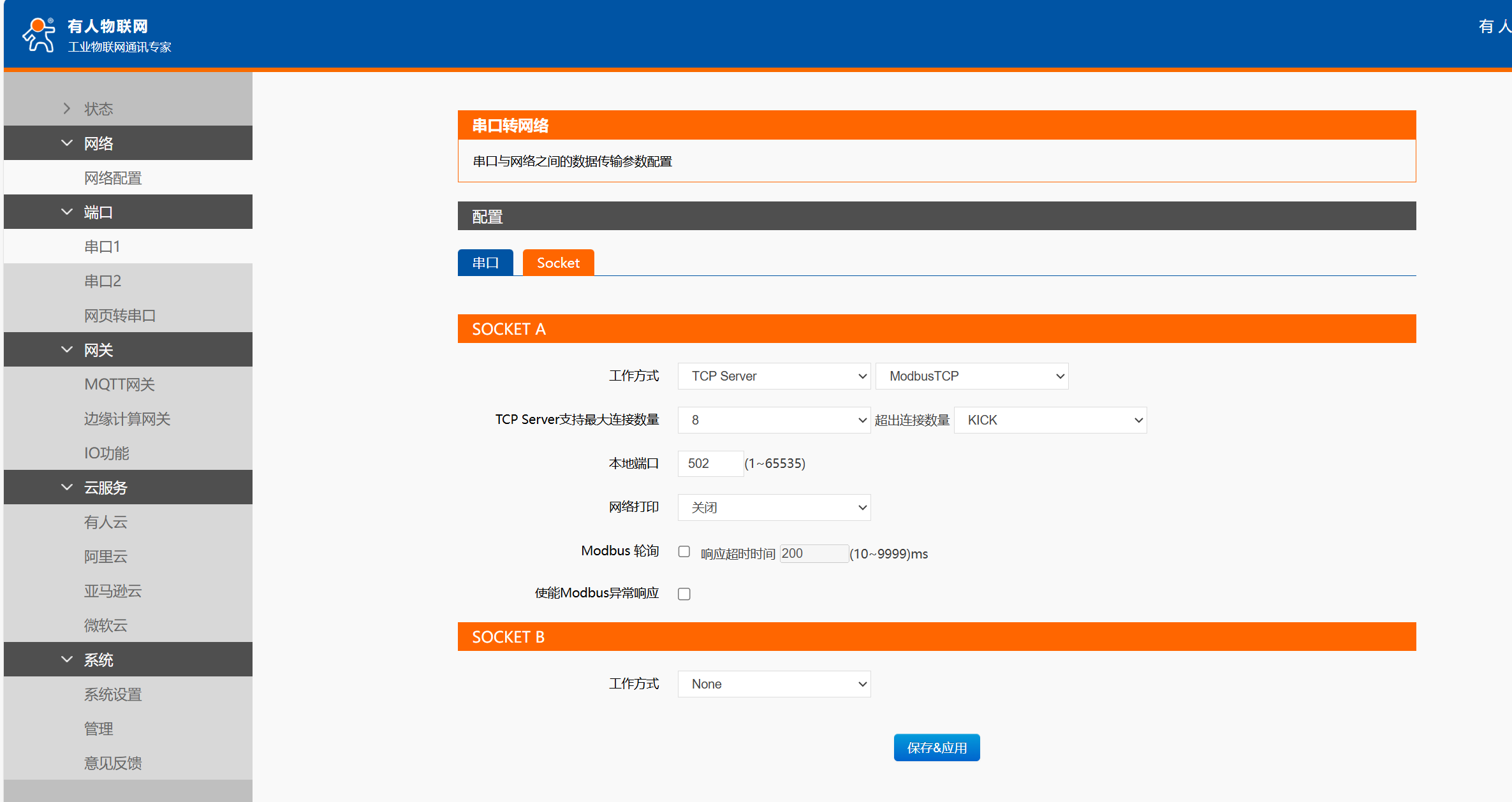Collapse the 云服务 section chevron
This screenshot has width=1512, height=802.
pyautogui.click(x=67, y=488)
